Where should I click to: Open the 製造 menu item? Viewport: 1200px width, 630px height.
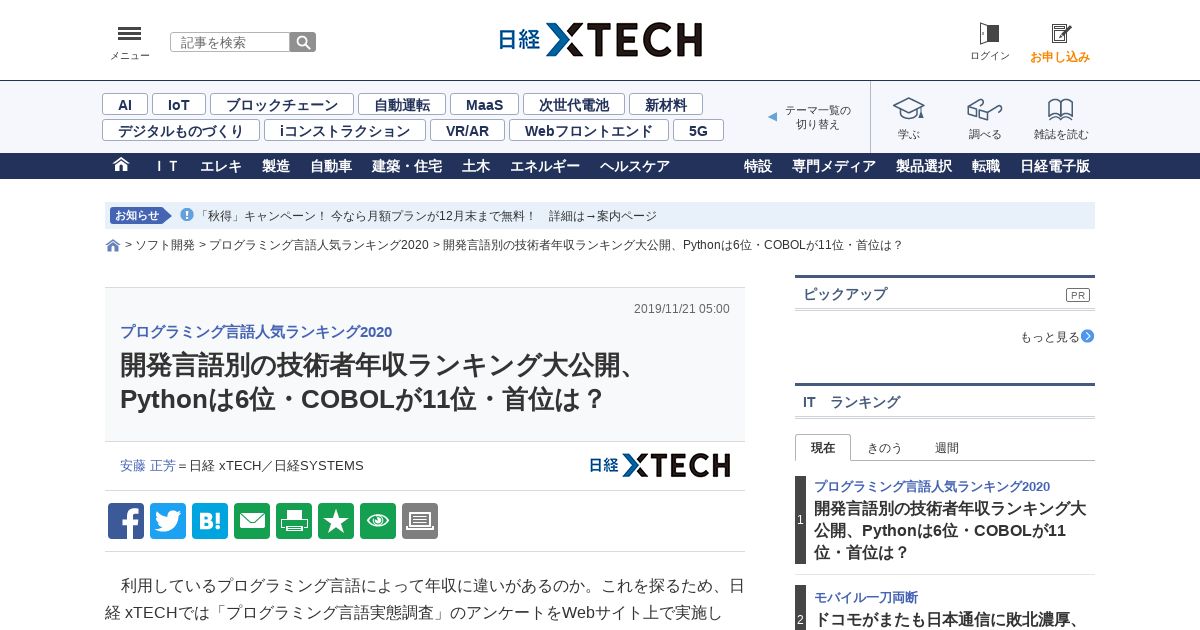click(276, 166)
